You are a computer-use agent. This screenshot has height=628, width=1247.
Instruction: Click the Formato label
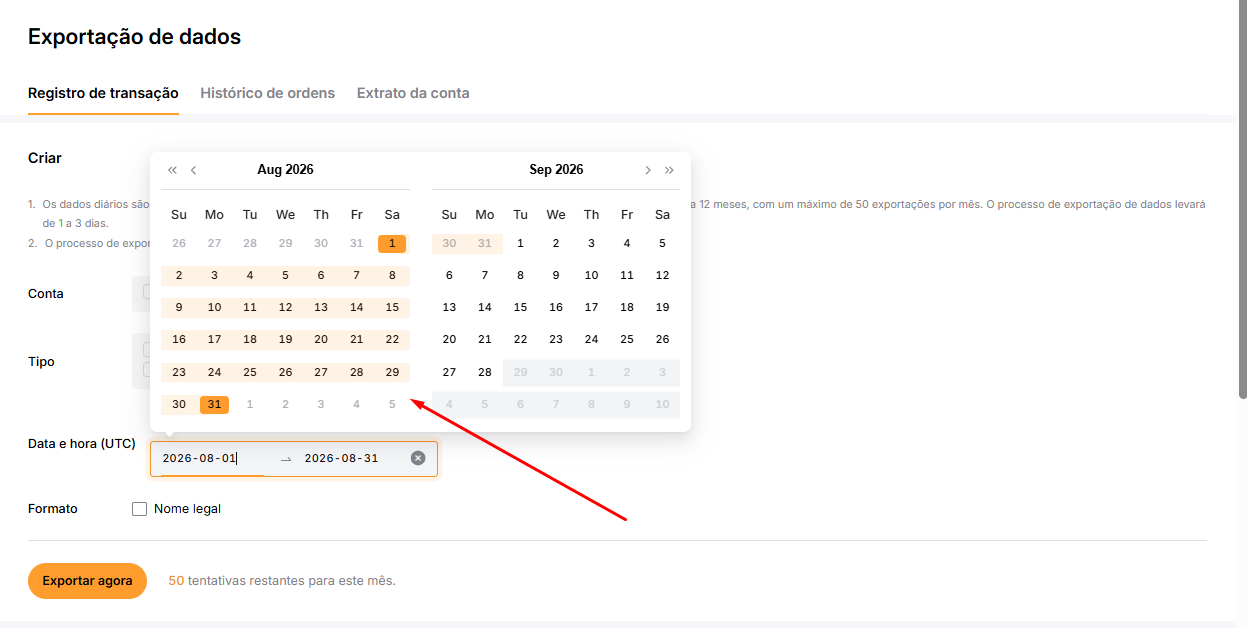53,509
